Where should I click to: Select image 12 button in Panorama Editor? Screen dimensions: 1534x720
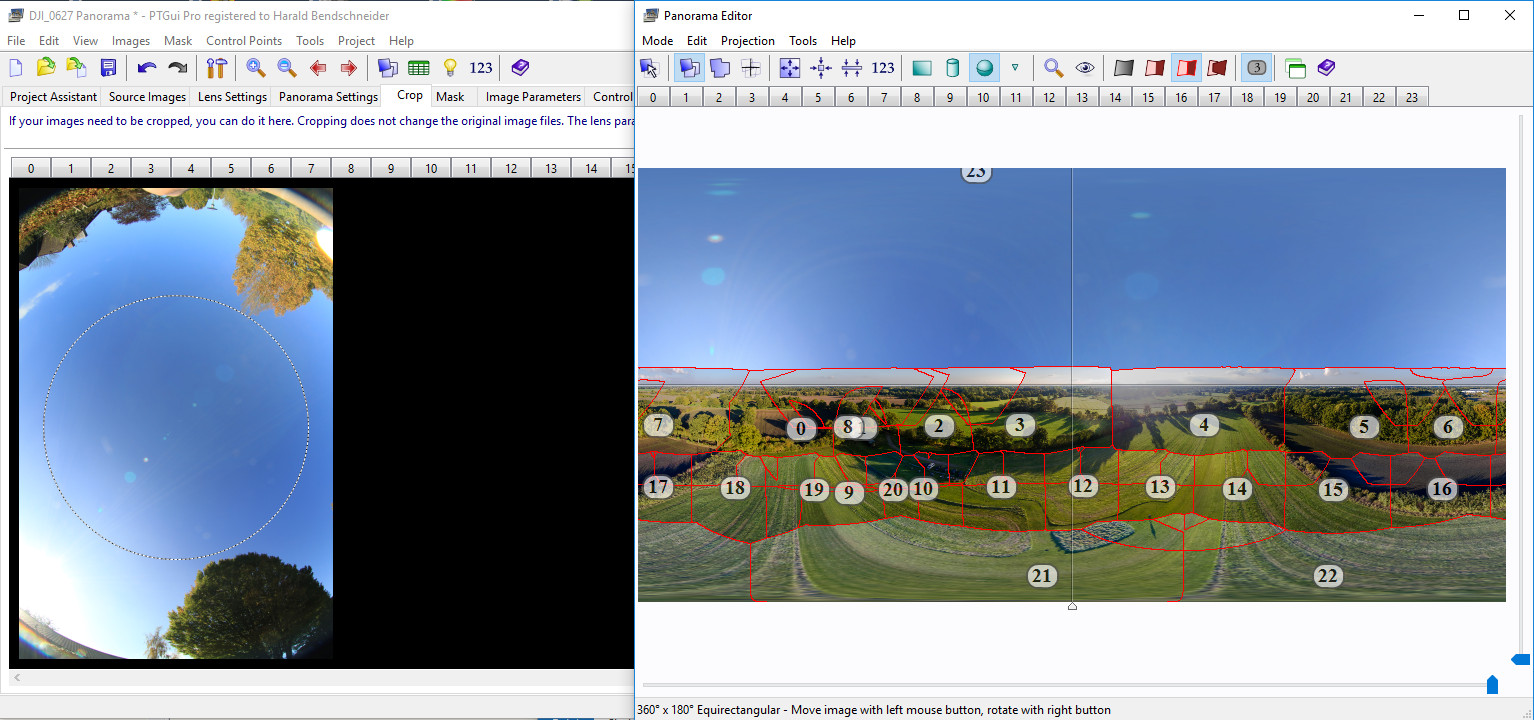(1049, 97)
